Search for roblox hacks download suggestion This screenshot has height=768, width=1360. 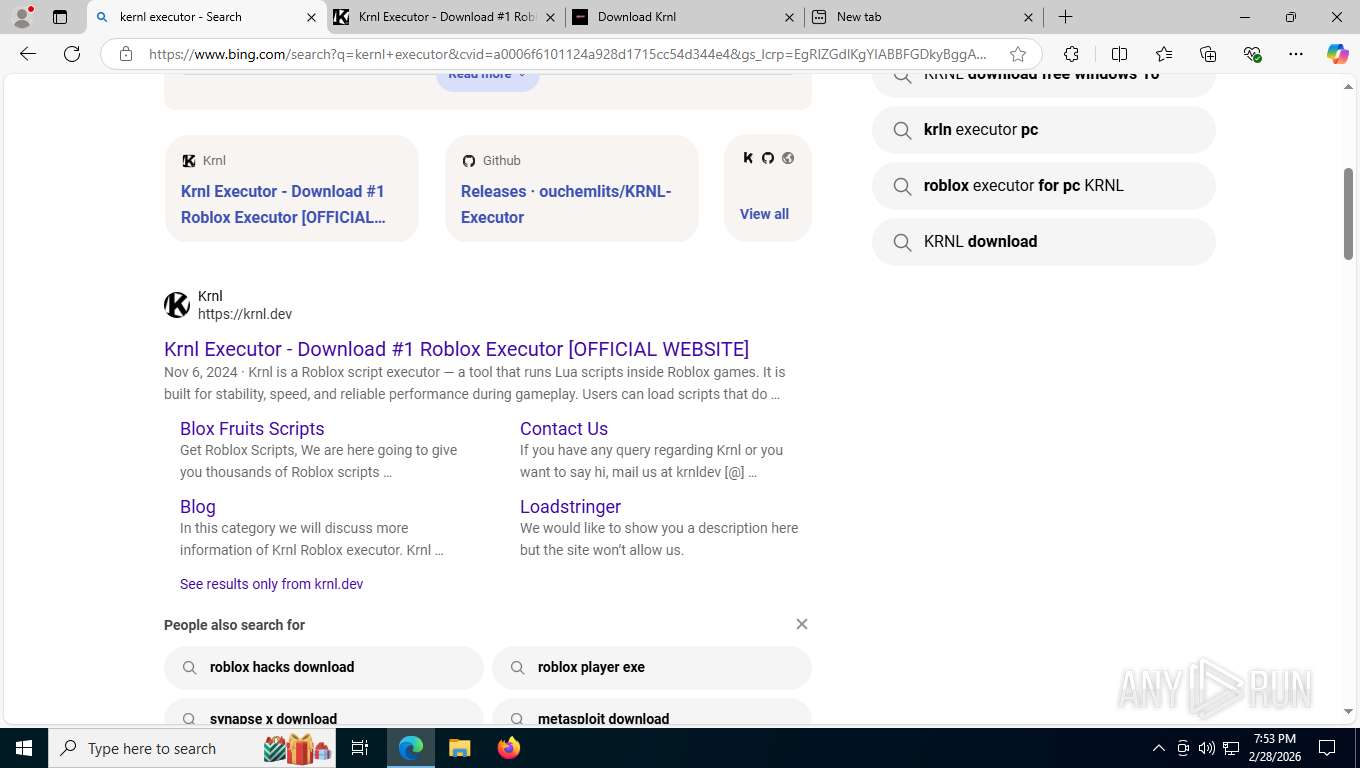click(324, 667)
